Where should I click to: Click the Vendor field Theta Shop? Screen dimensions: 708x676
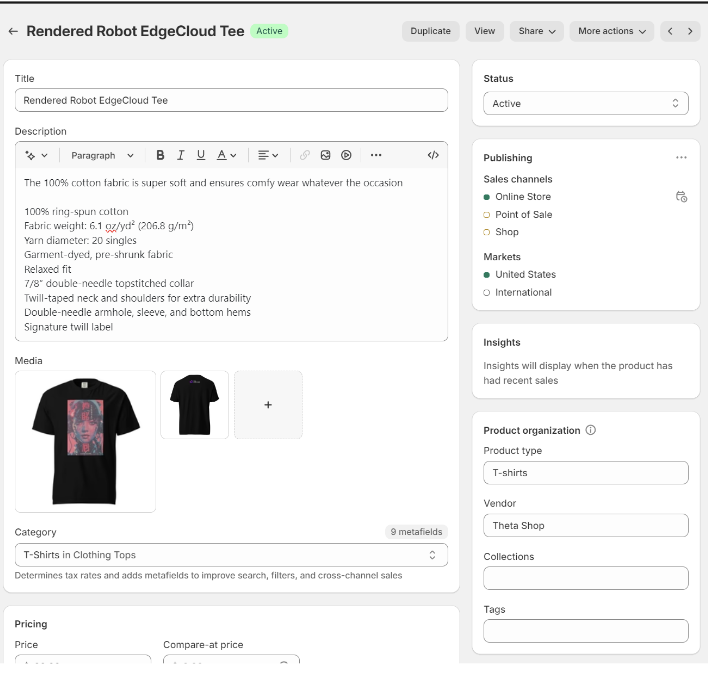tap(586, 526)
